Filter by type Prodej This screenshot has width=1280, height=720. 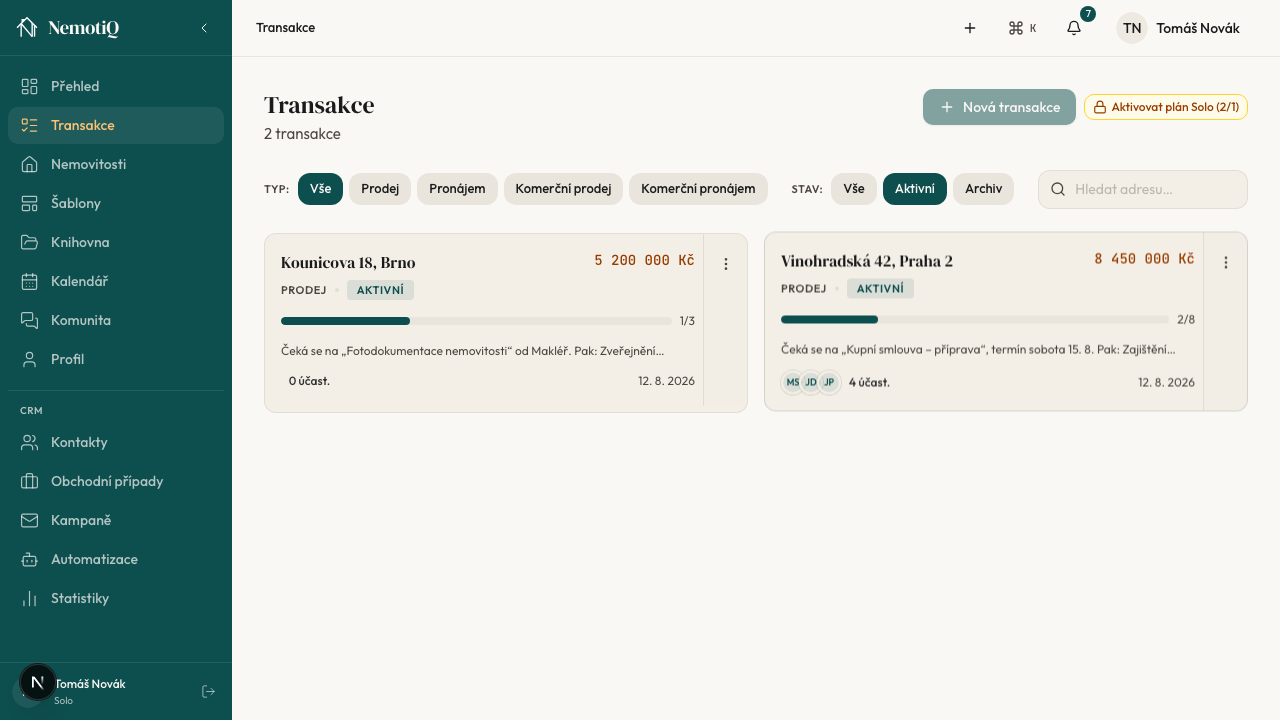click(x=380, y=189)
